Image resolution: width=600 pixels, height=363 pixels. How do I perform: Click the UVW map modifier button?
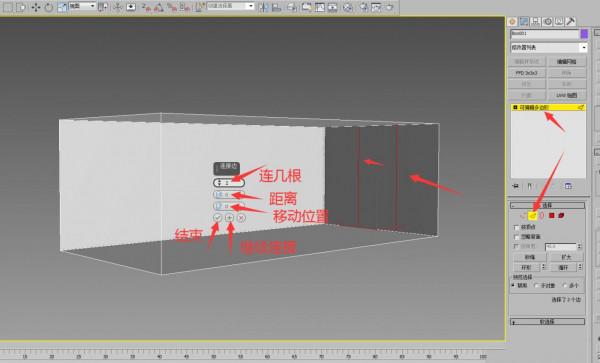pyautogui.click(x=566, y=95)
